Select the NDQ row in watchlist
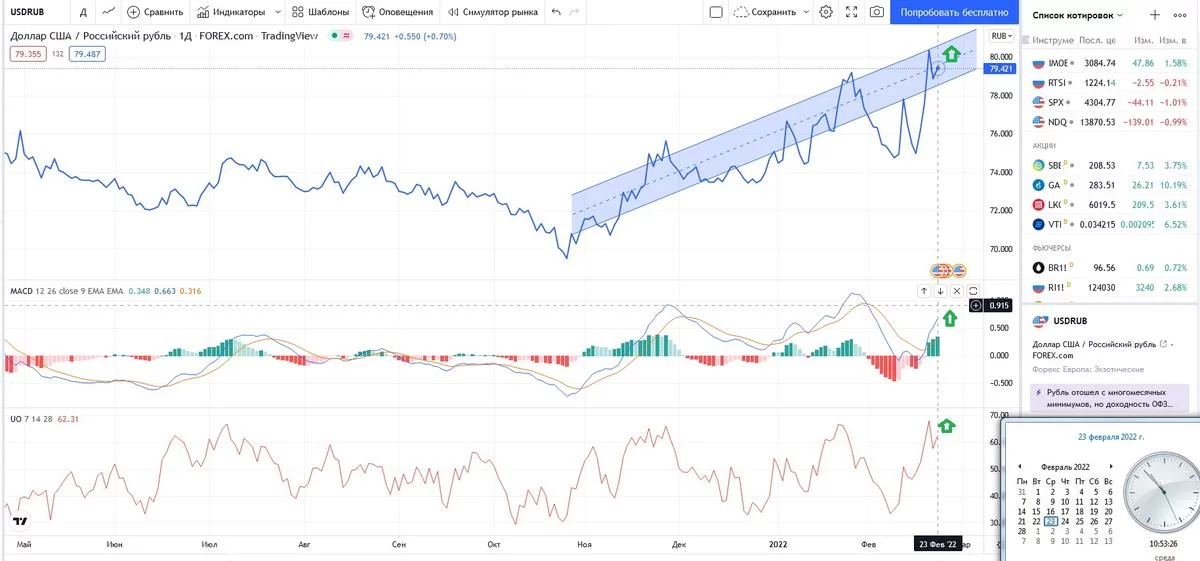The width and height of the screenshot is (1200, 561). (1110, 122)
